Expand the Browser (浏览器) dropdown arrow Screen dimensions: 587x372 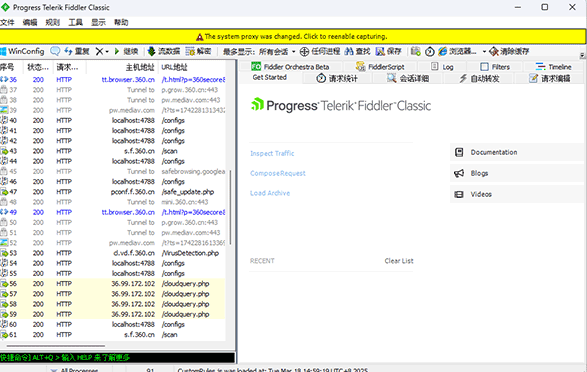tap(484, 52)
